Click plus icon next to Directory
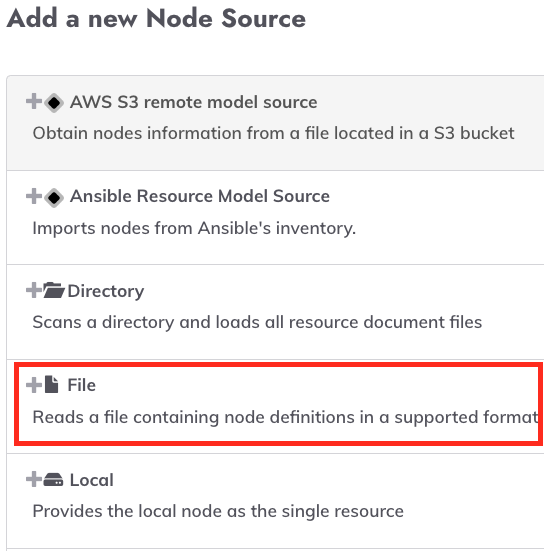Viewport: 544px width, 551px height. click(x=34, y=290)
